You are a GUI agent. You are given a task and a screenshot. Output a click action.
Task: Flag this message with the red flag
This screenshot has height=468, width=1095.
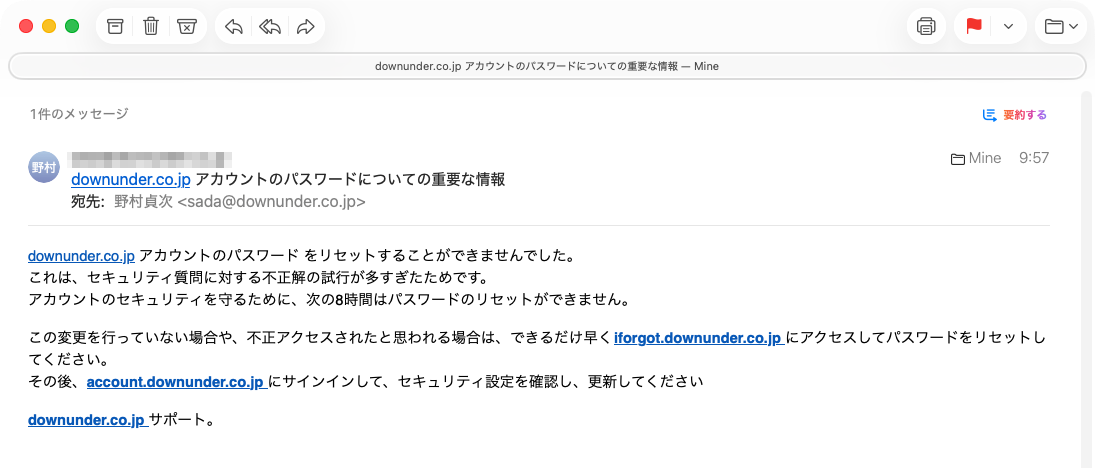point(973,27)
